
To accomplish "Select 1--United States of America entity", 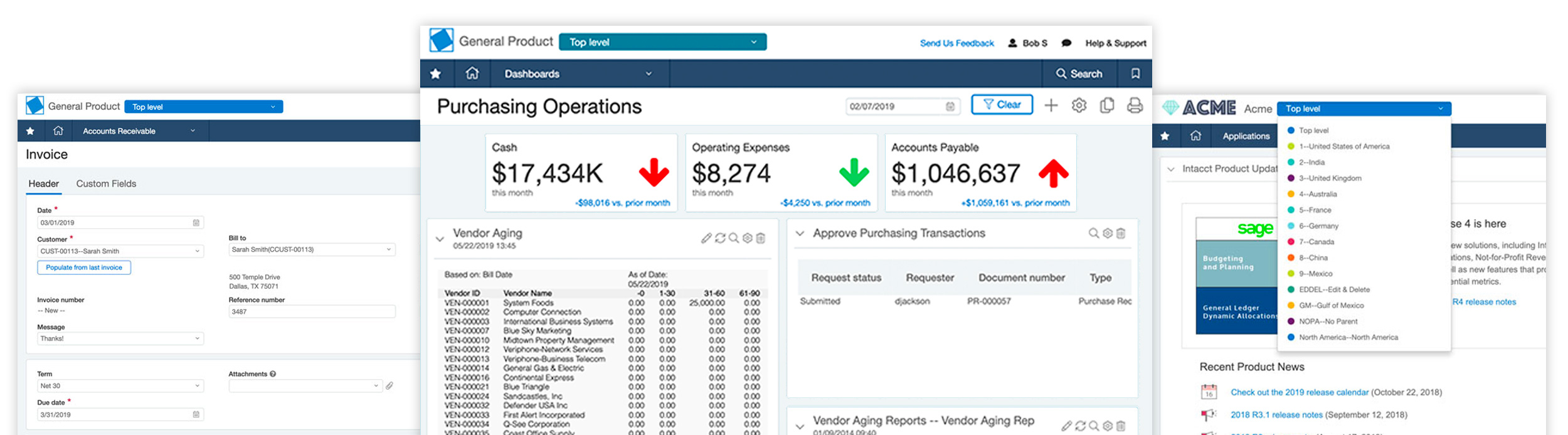I will 1344,146.
